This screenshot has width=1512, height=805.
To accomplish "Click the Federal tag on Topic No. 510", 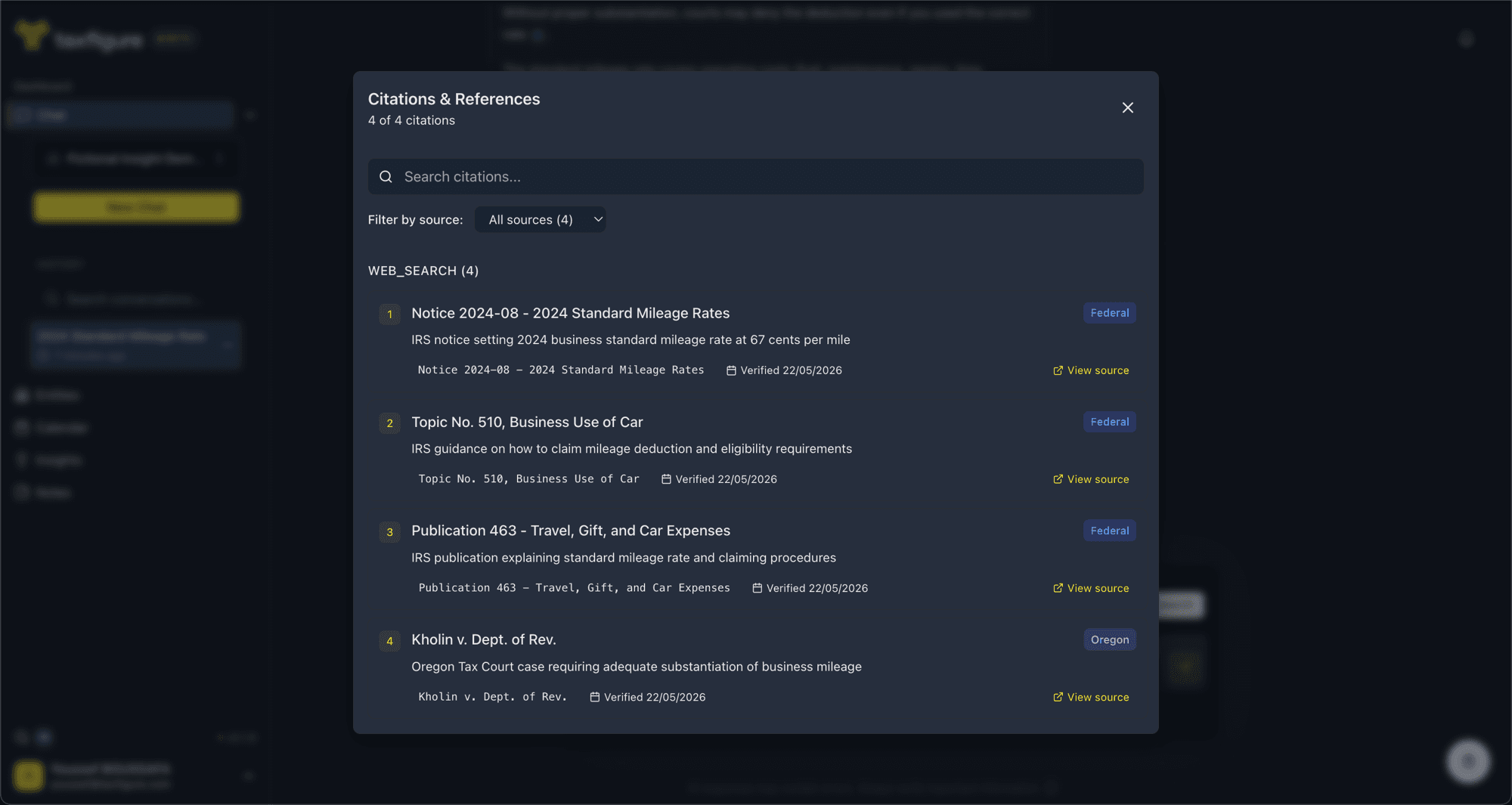I will tap(1109, 422).
